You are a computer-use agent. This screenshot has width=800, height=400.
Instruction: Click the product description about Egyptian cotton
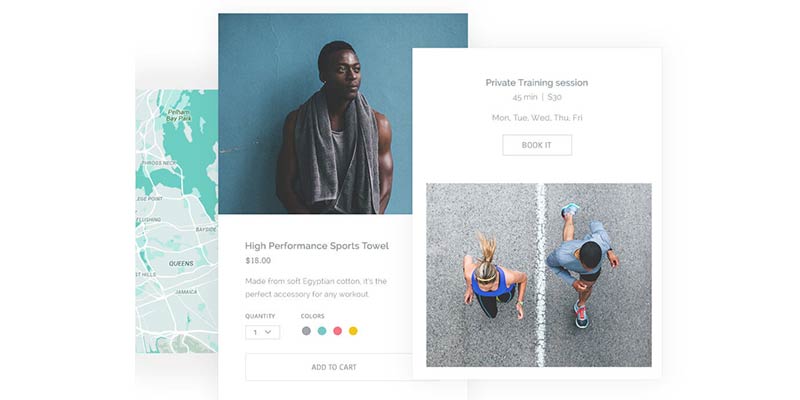click(x=316, y=288)
